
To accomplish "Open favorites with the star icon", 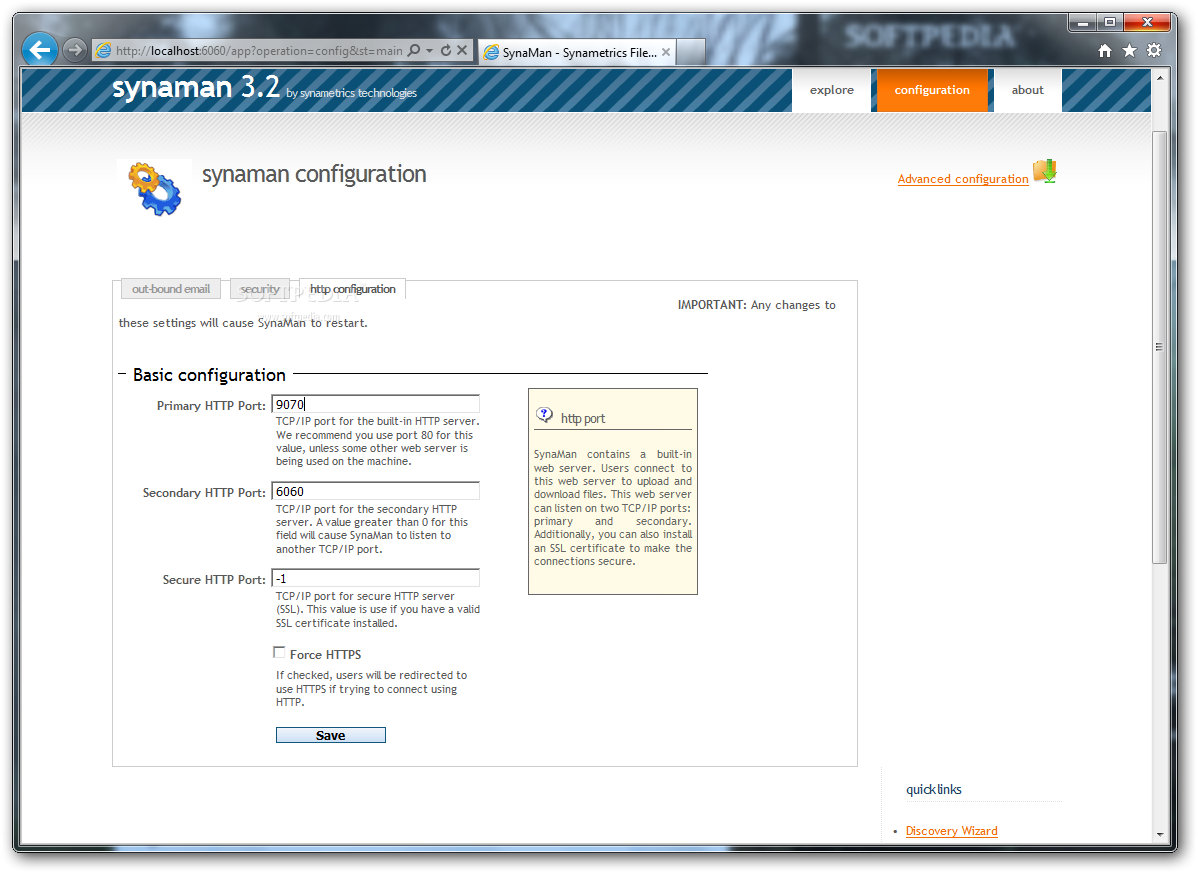I will click(x=1129, y=50).
